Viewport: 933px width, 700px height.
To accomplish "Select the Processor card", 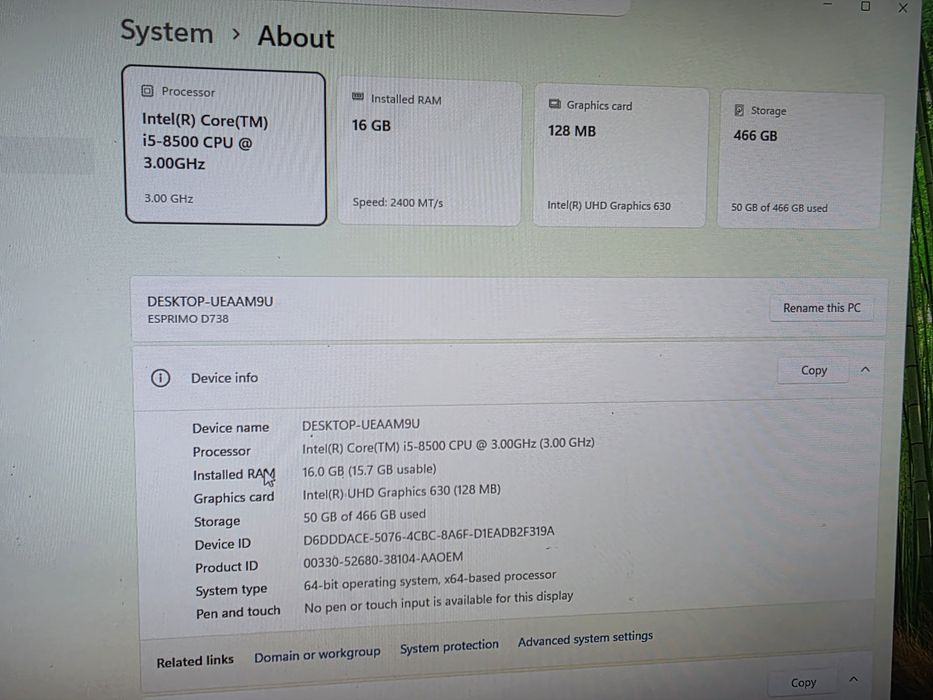I will click(x=225, y=146).
